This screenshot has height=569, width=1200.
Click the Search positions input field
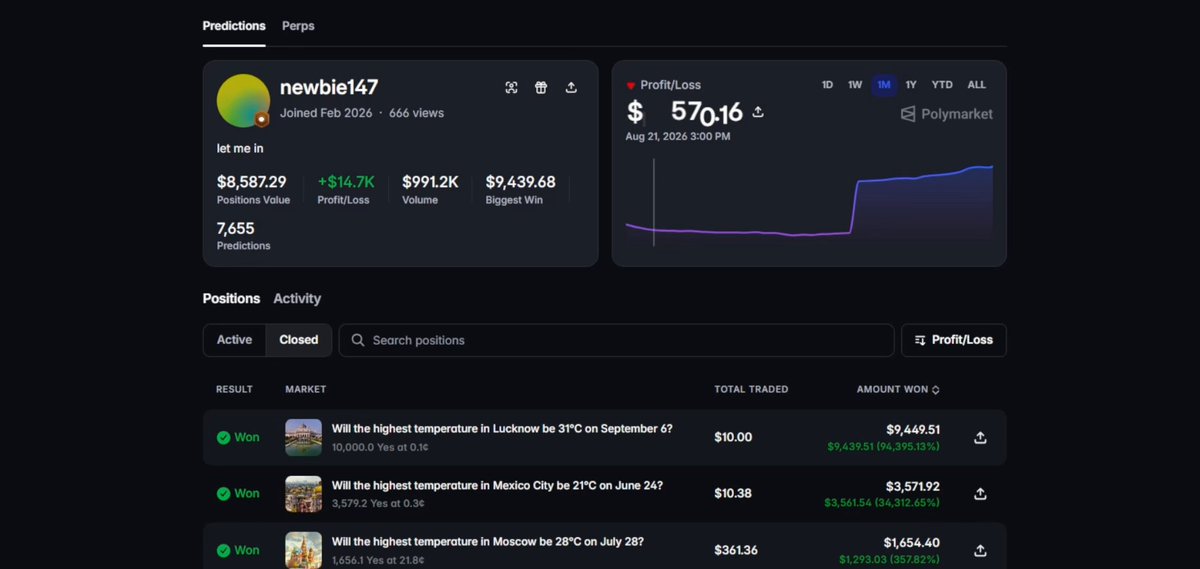[616, 340]
